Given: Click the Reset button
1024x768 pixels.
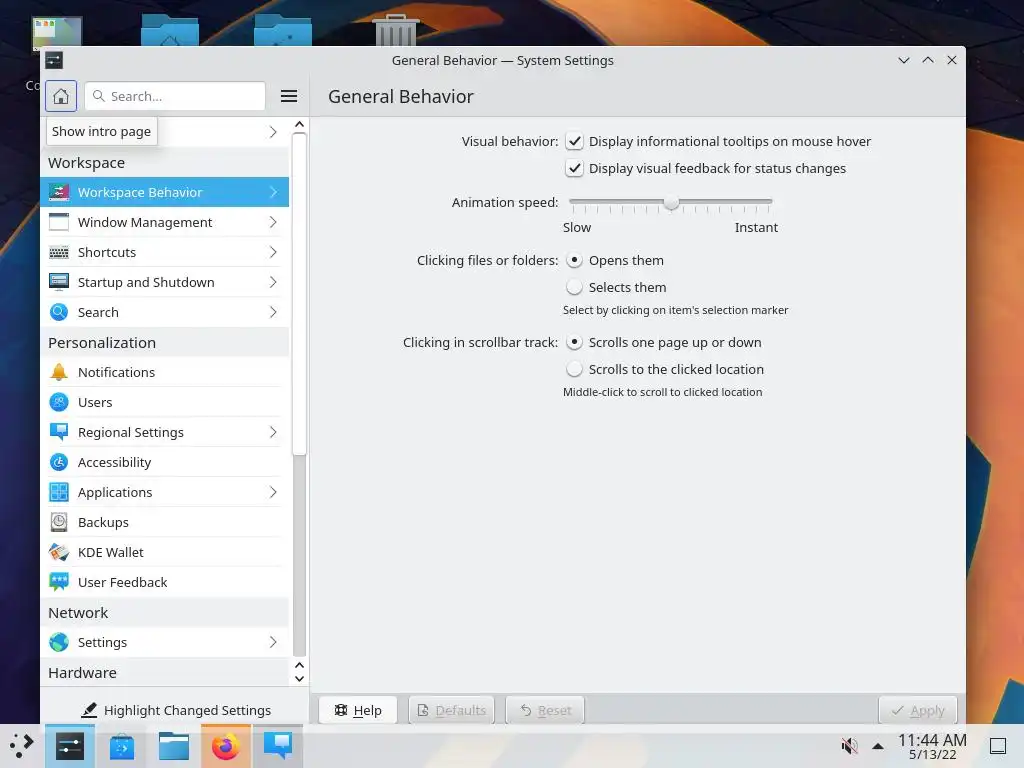Looking at the screenshot, I should (545, 710).
